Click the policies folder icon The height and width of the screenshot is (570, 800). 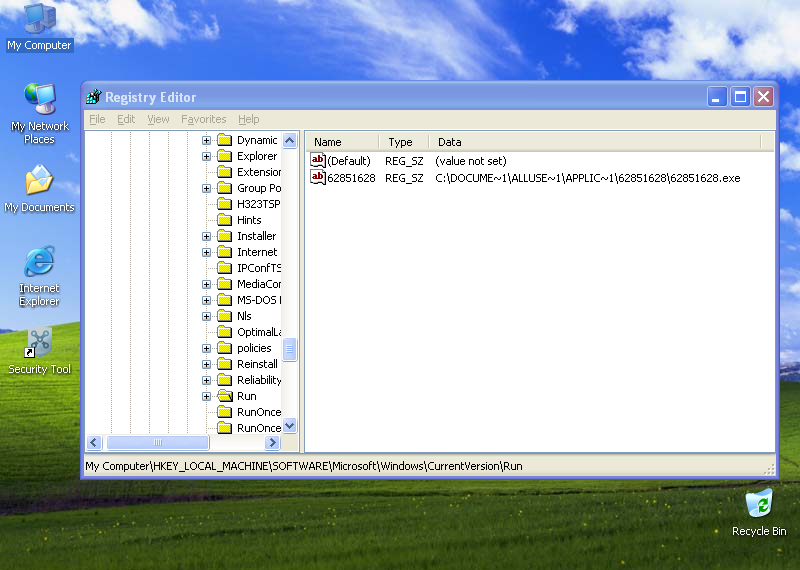pos(224,348)
